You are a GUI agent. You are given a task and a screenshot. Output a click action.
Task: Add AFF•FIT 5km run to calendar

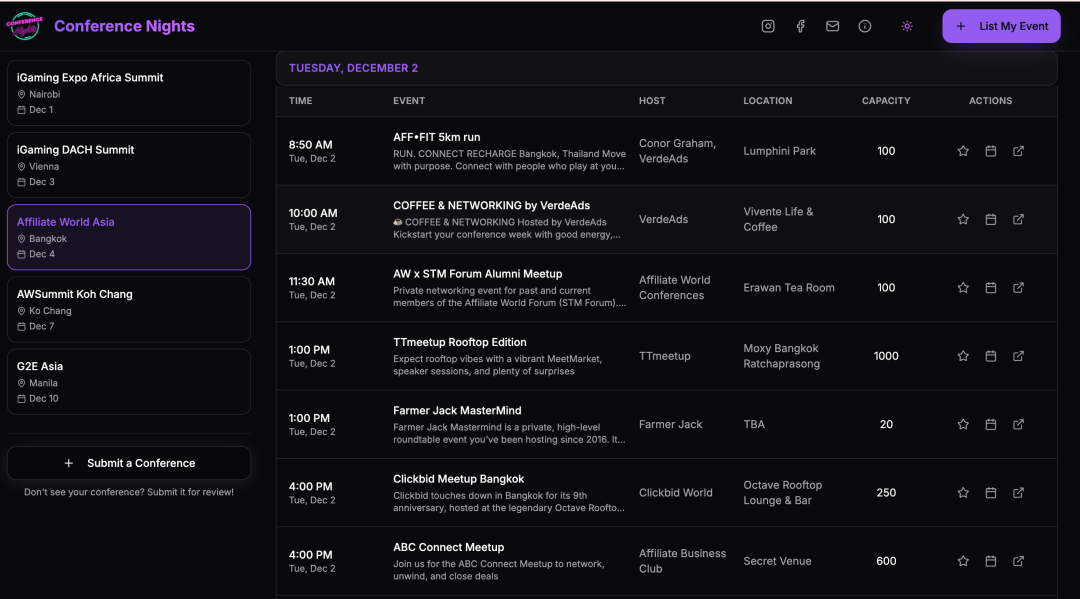point(990,151)
